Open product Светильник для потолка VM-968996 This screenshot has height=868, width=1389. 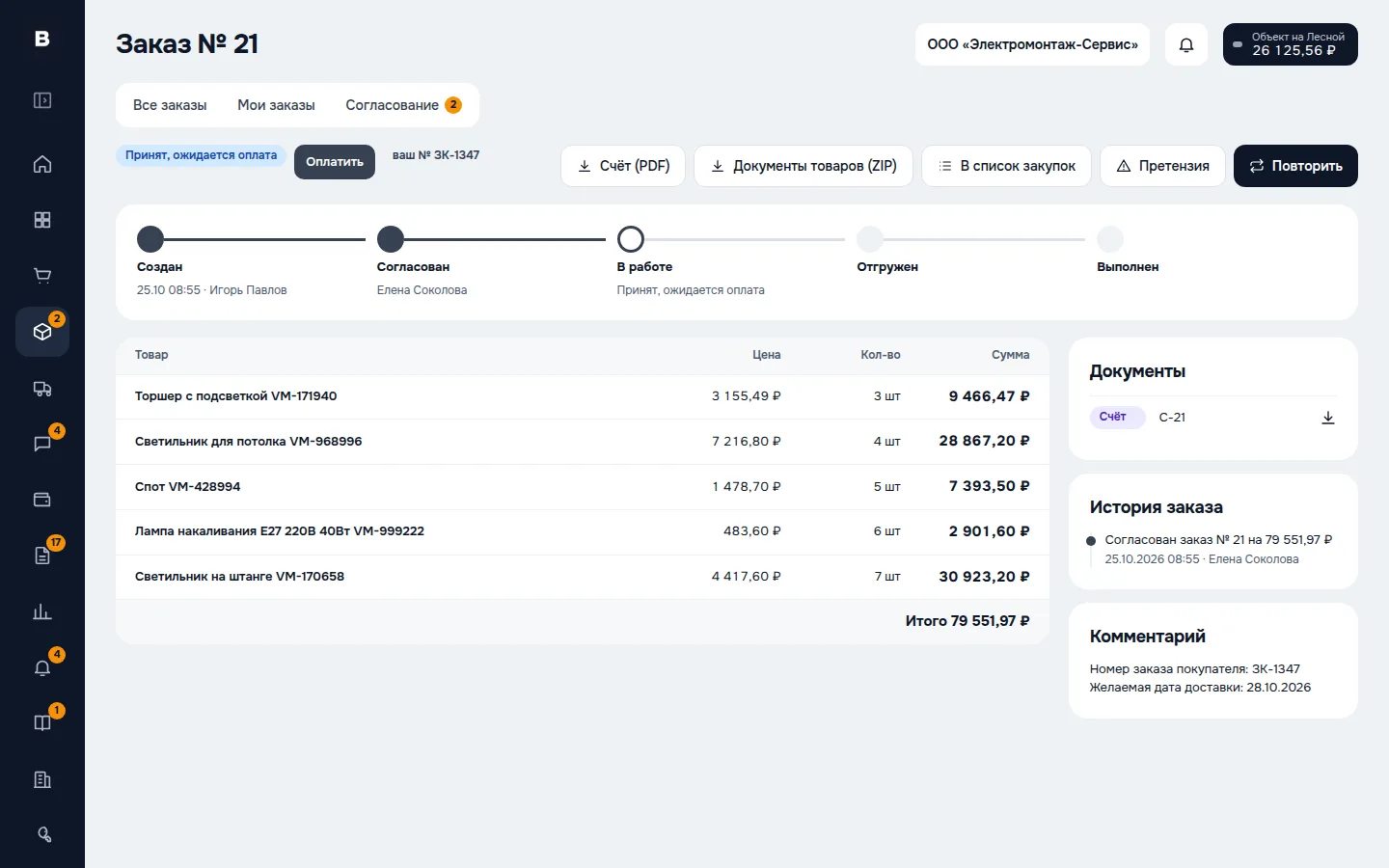pyautogui.click(x=249, y=442)
